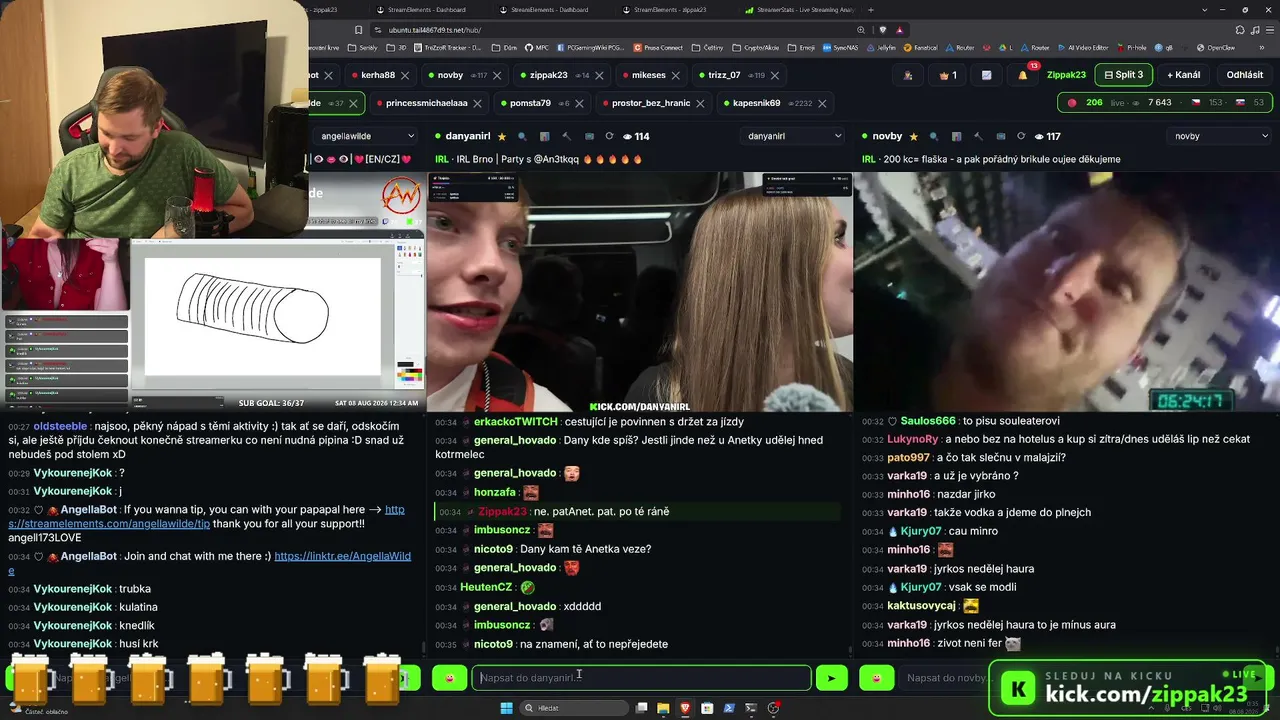Click the + Kanál add channel button
The image size is (1280, 720).
[x=1184, y=75]
